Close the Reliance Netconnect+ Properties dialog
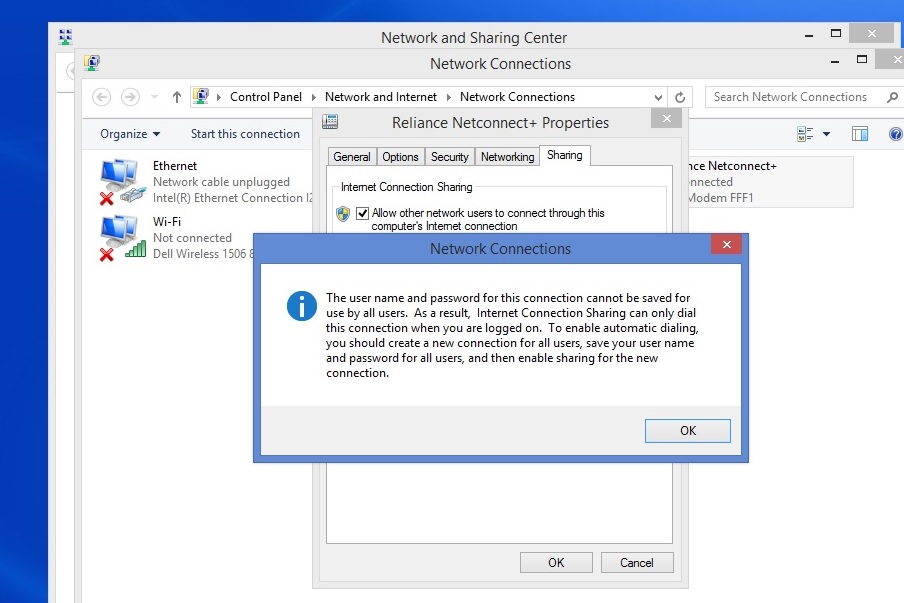The height and width of the screenshot is (603, 904). 666,118
